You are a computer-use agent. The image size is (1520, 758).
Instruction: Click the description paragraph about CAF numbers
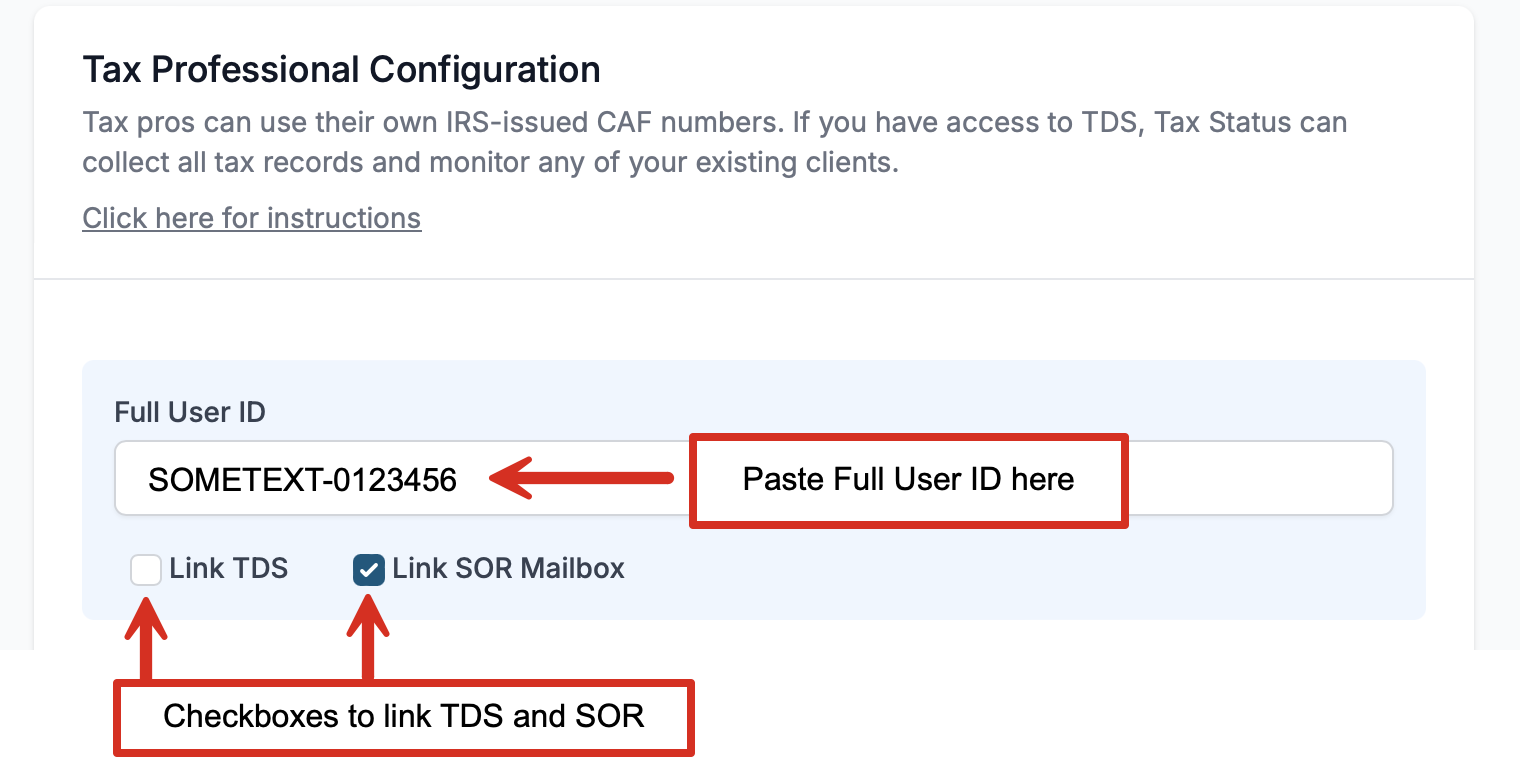[714, 123]
